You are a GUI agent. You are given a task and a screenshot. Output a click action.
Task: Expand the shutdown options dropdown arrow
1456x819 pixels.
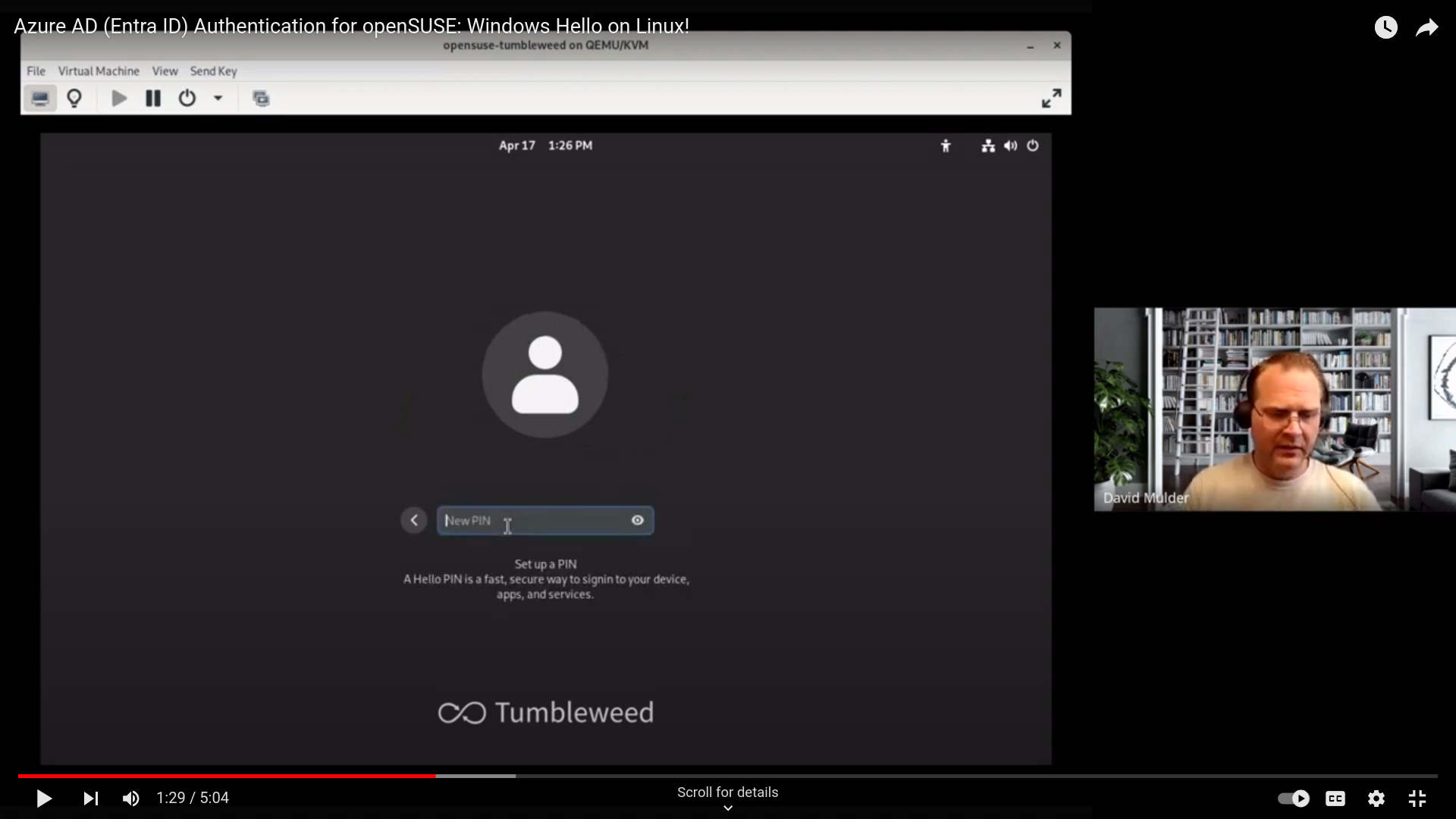pos(218,99)
